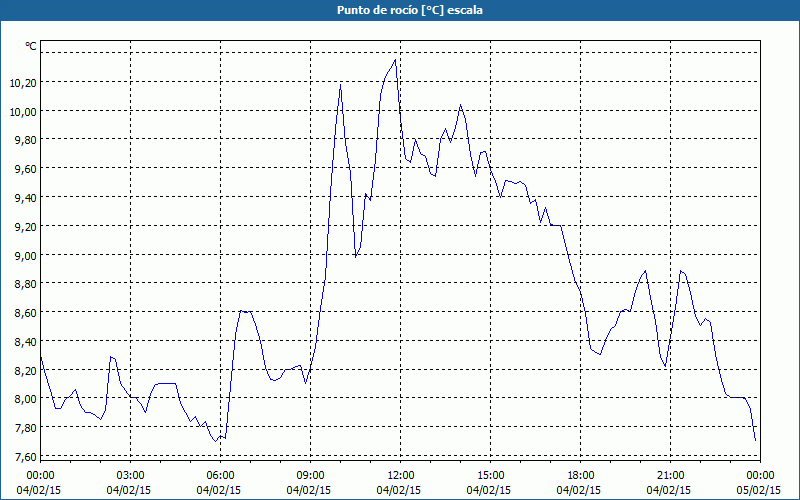Click the 05/02/15 date label

758,490
